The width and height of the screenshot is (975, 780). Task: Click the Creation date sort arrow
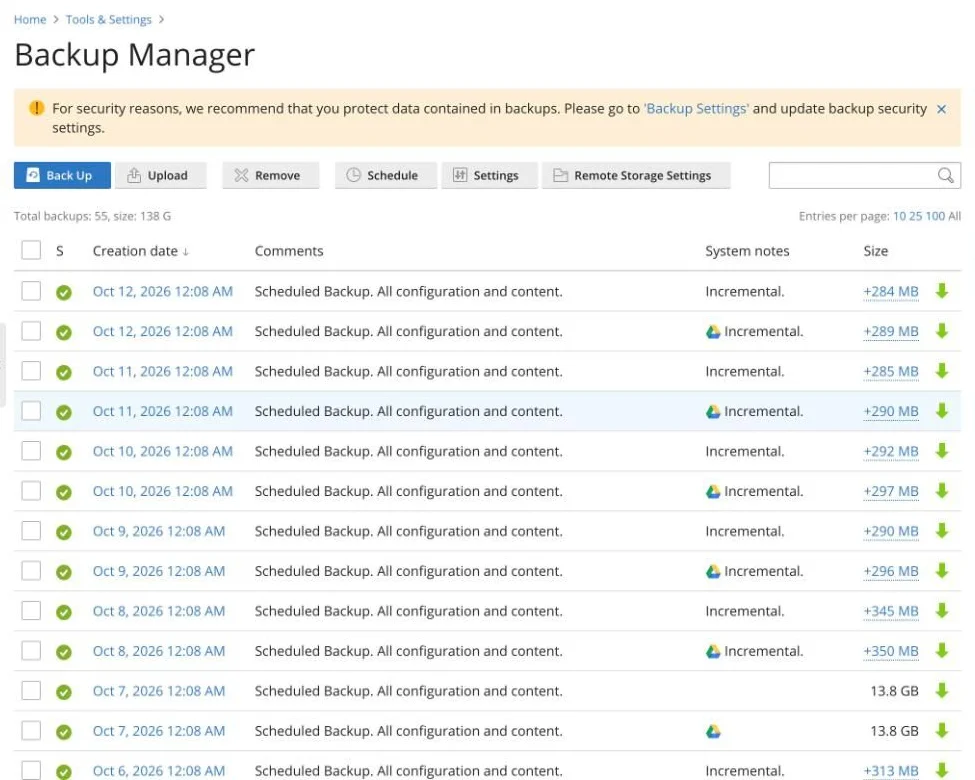(185, 252)
